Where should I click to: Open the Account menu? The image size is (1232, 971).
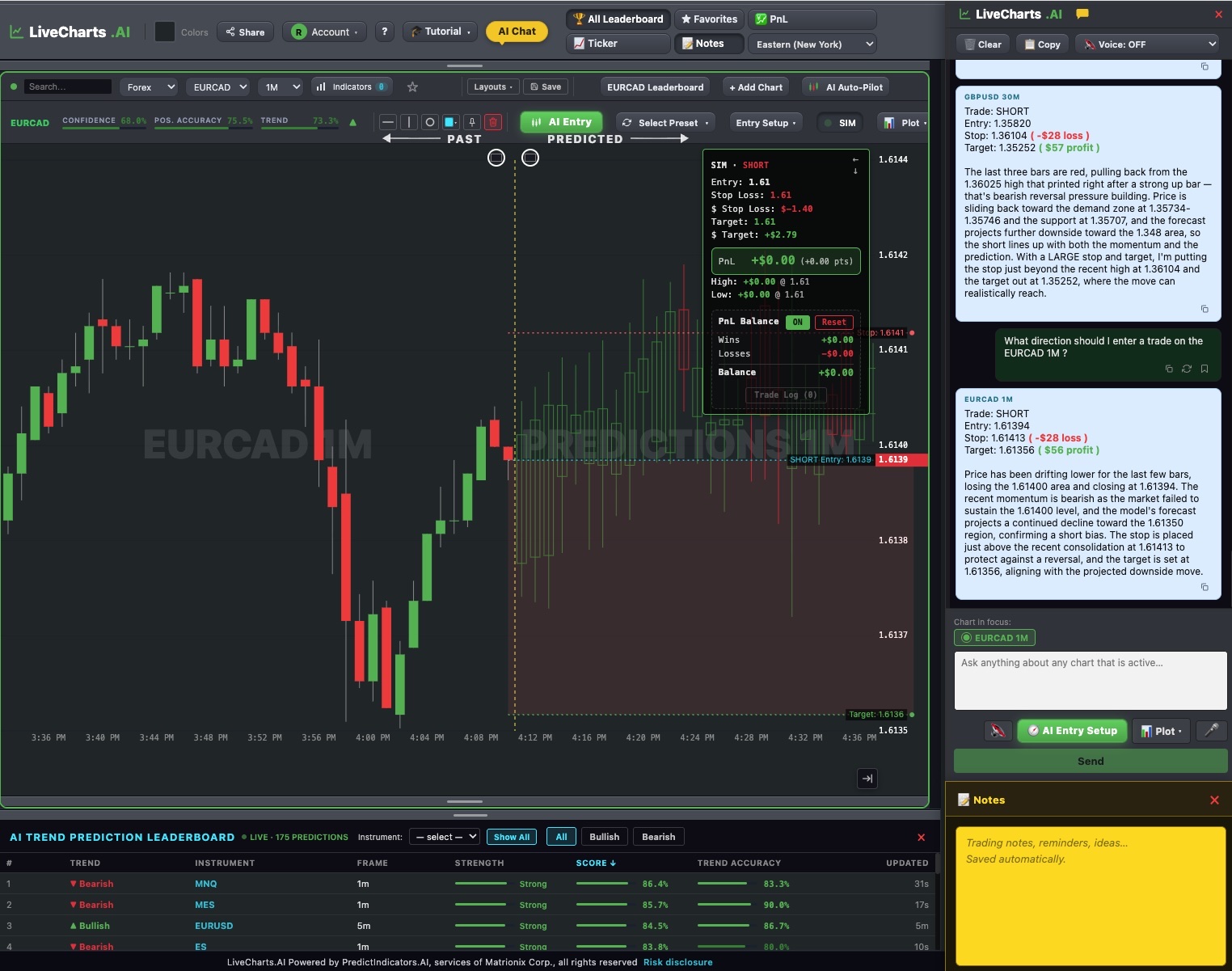(x=324, y=32)
